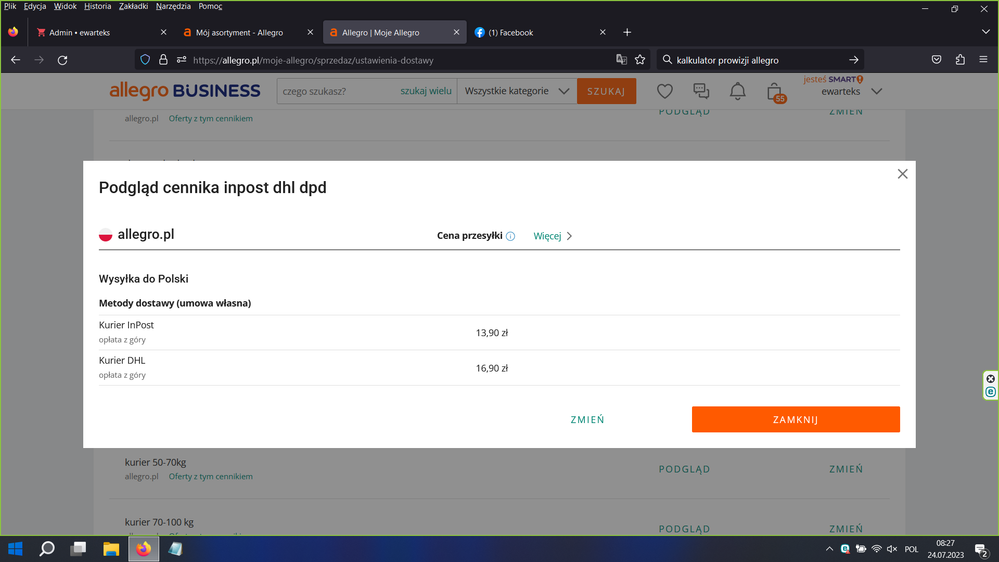Select the Kurier DHL price 16,90 zł
999x562 pixels.
[x=492, y=368]
